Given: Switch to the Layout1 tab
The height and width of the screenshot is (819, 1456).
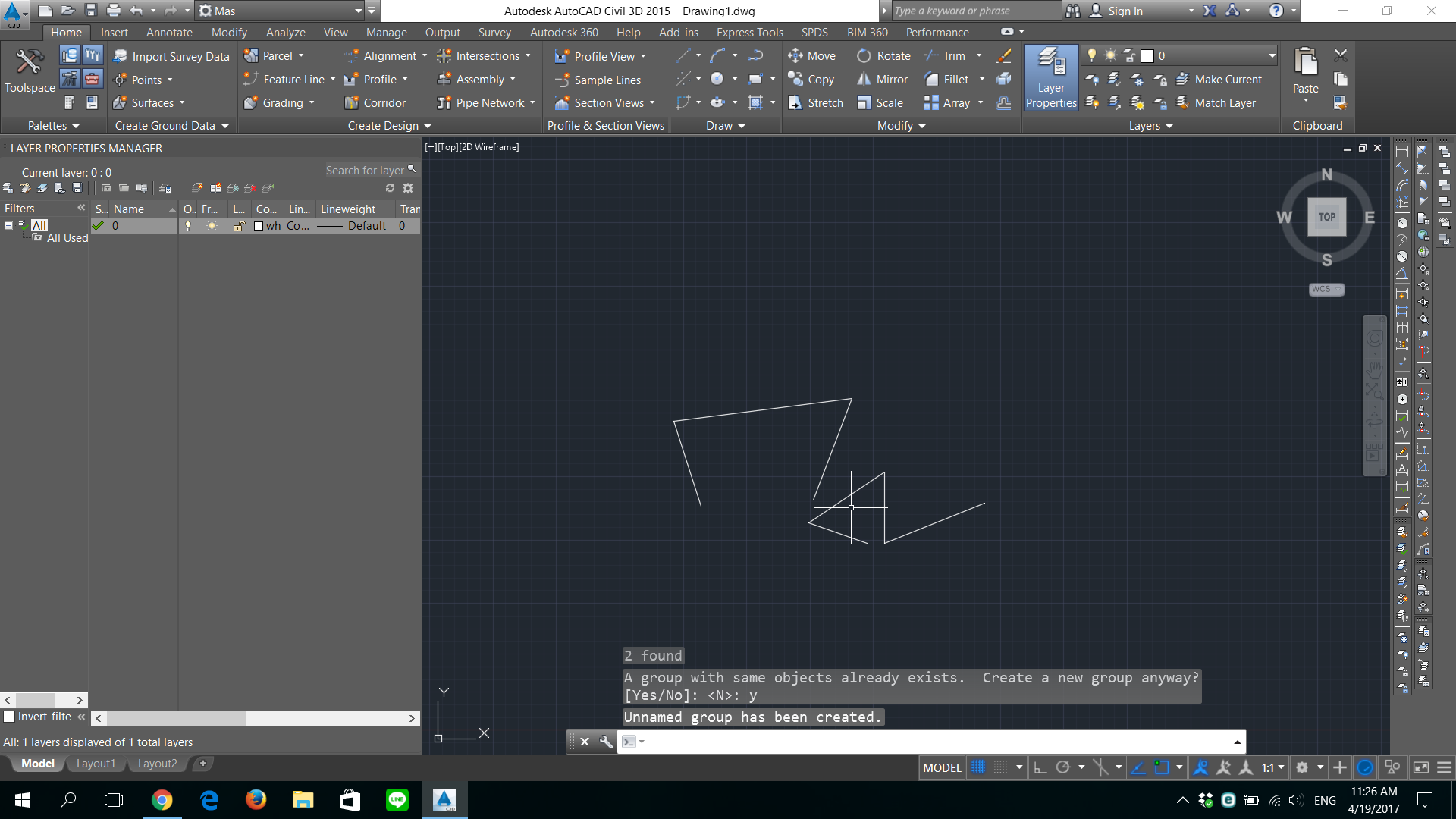Looking at the screenshot, I should (x=96, y=764).
